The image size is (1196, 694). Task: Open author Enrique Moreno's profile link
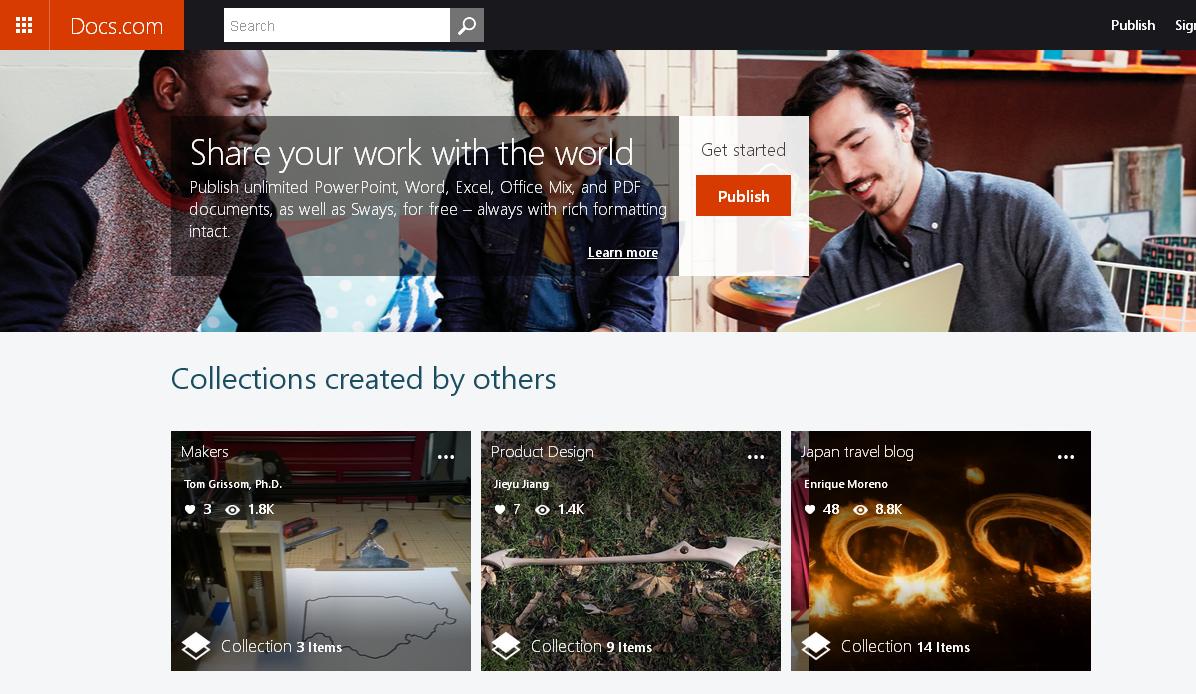pyautogui.click(x=845, y=484)
